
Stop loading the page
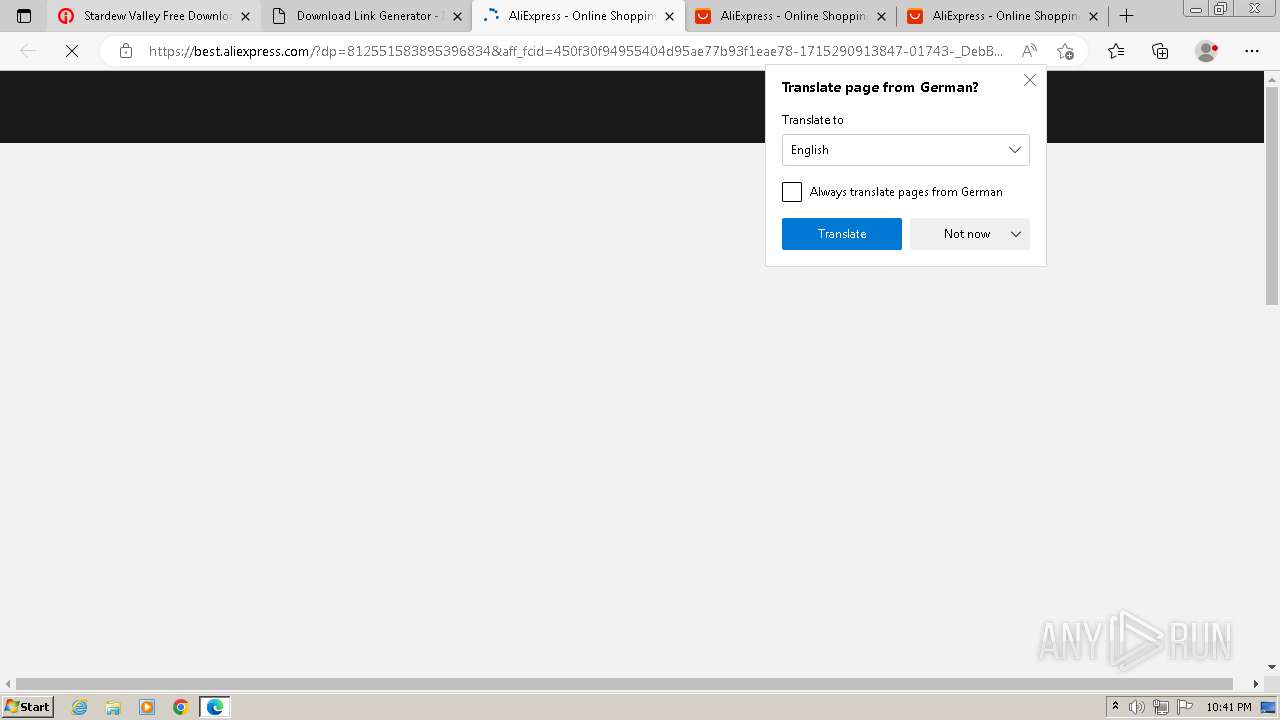coord(72,51)
